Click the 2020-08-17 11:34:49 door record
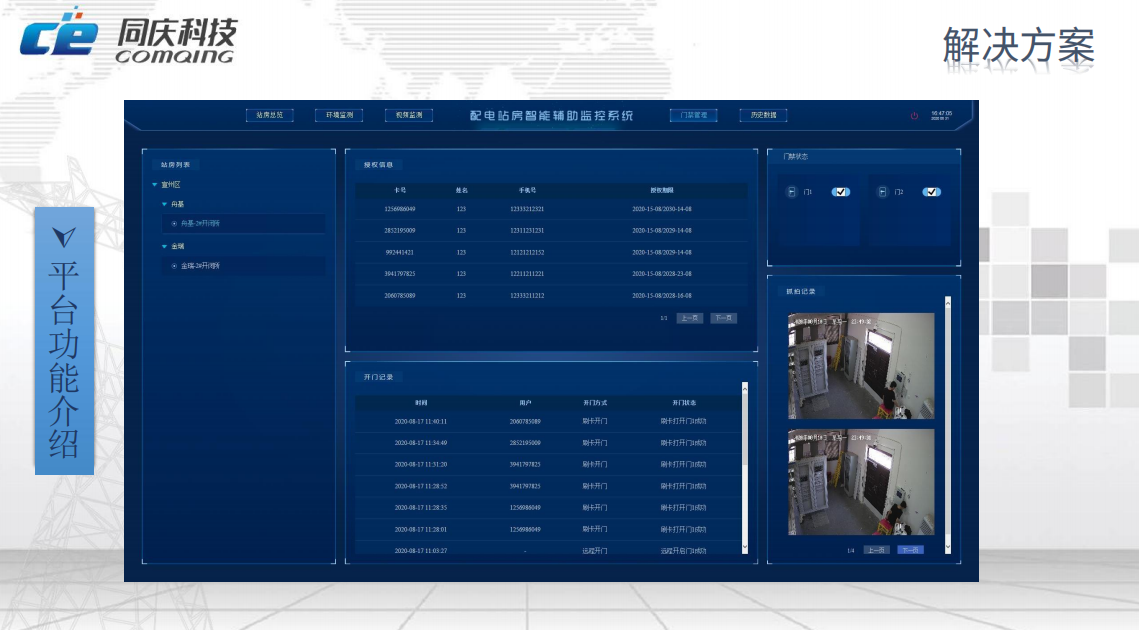 (x=548, y=443)
